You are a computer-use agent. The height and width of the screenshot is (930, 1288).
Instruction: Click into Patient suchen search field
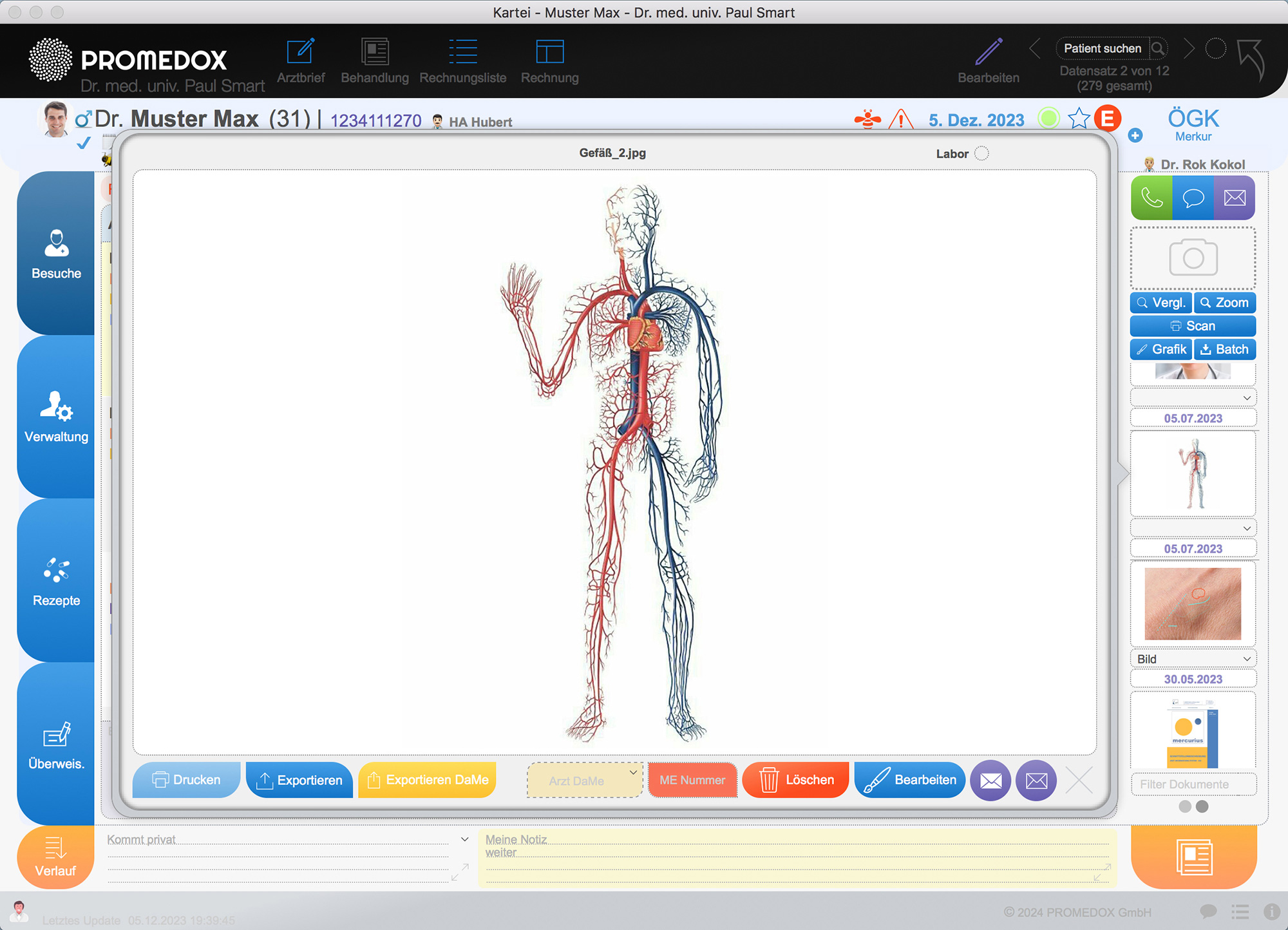coord(1103,48)
